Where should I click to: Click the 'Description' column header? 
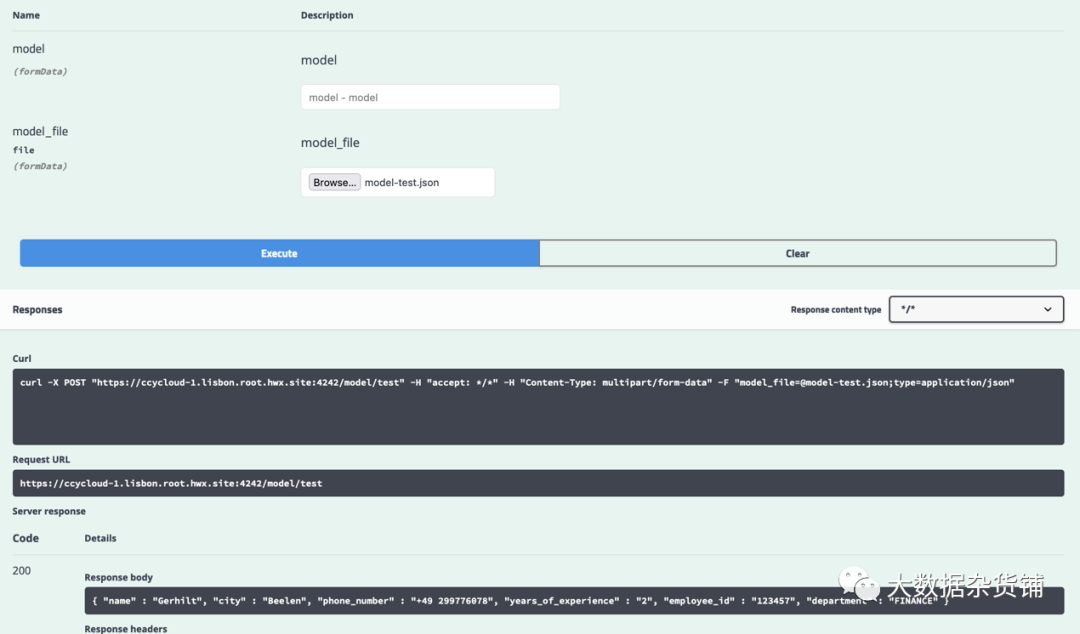(326, 15)
